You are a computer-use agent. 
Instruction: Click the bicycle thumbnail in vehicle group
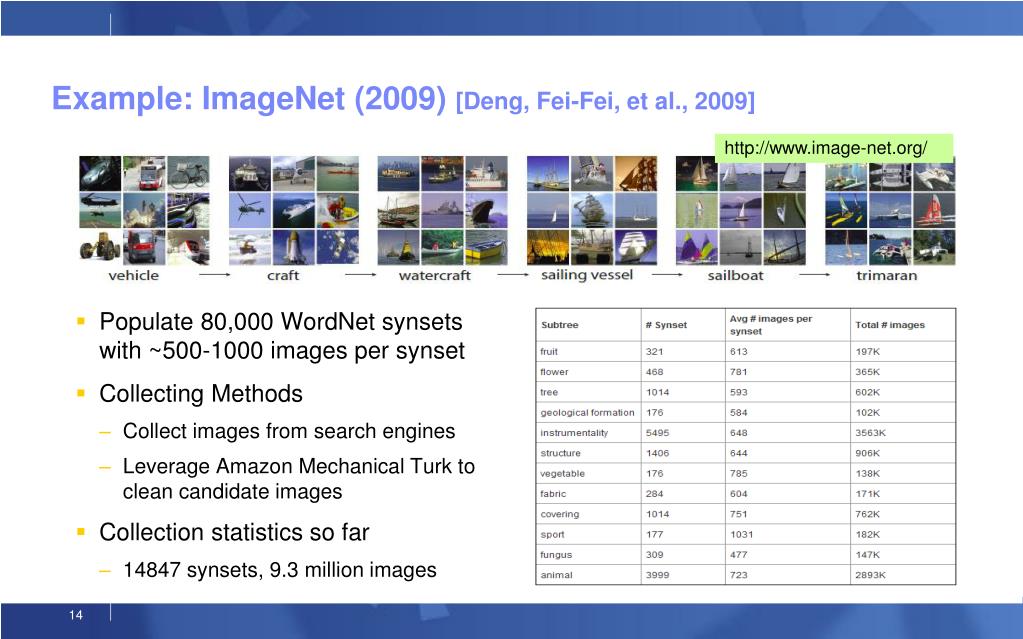click(x=189, y=173)
